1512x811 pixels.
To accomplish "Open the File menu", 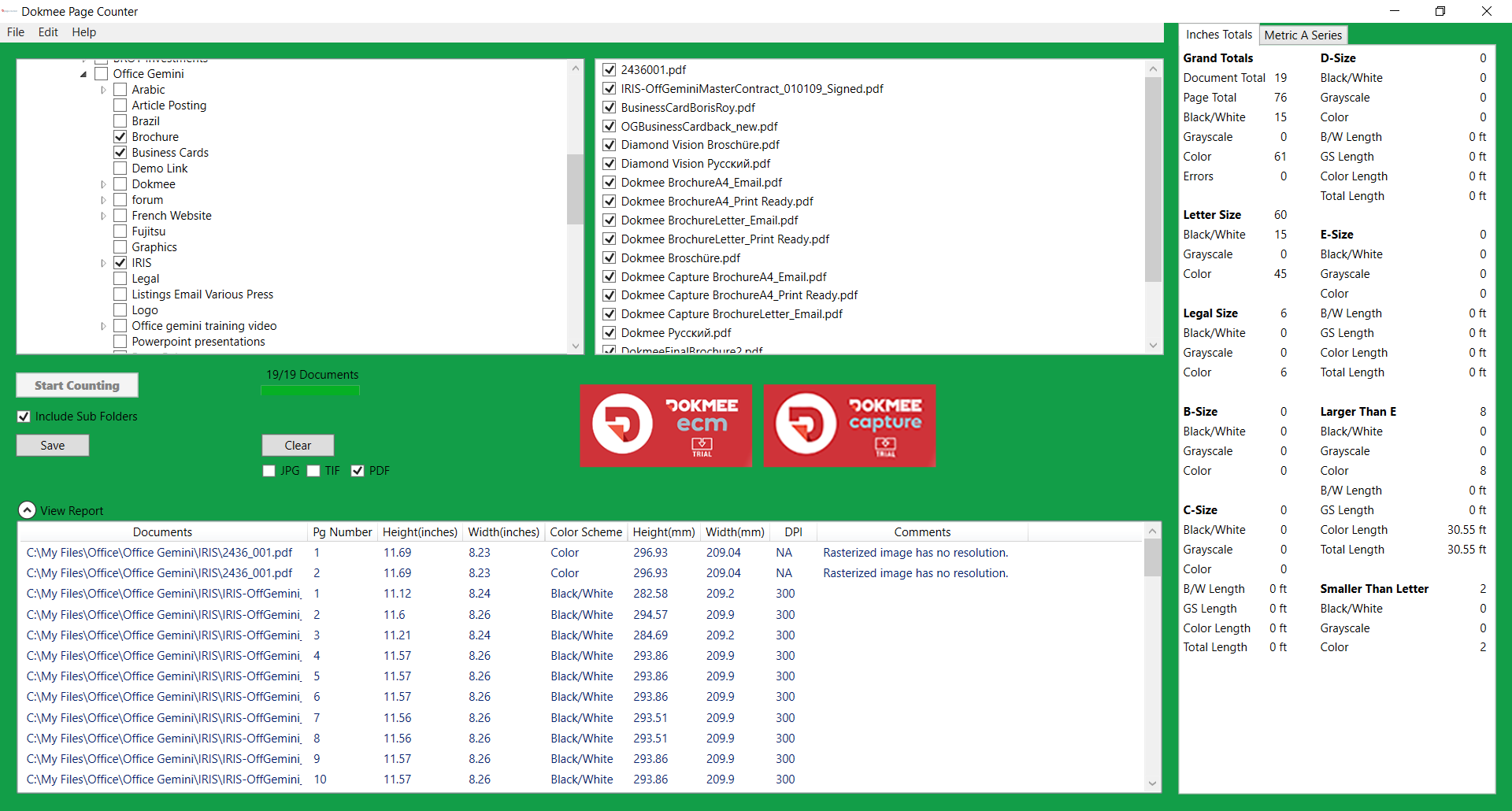I will click(16, 32).
